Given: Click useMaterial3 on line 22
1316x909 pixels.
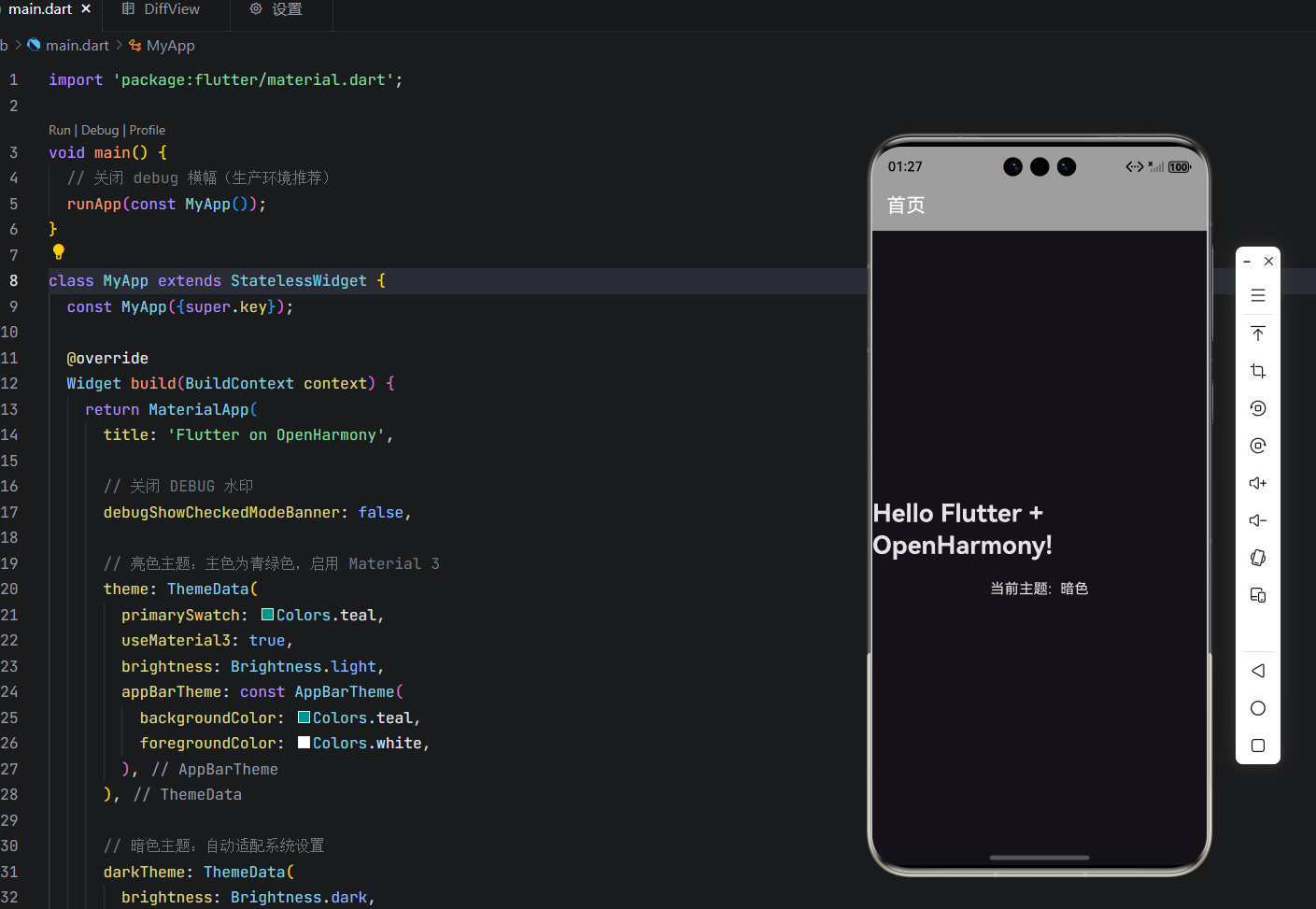Looking at the screenshot, I should 176,640.
